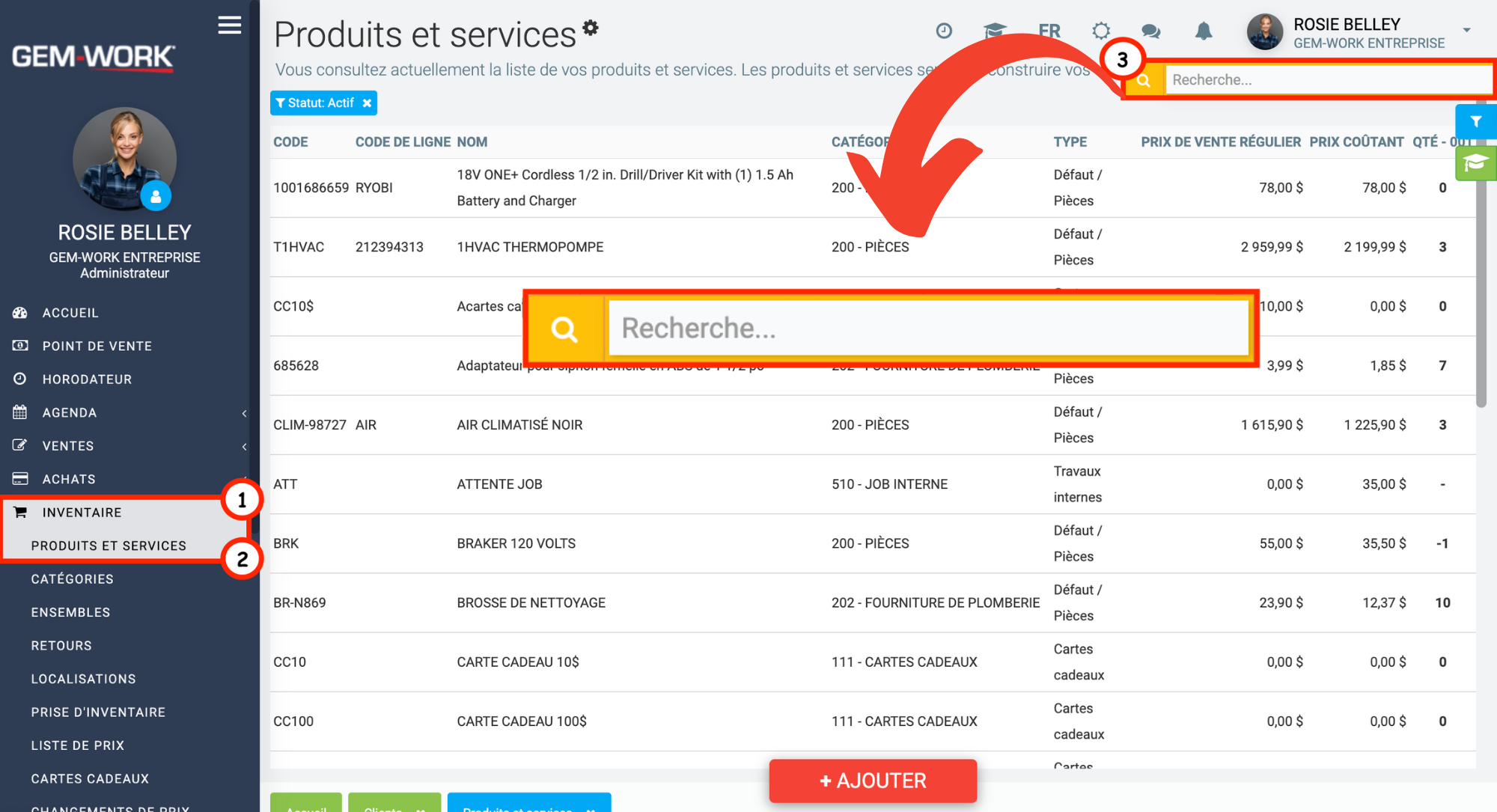This screenshot has width=1497, height=812.
Task: Click the clock history icon in header
Action: pos(944,31)
